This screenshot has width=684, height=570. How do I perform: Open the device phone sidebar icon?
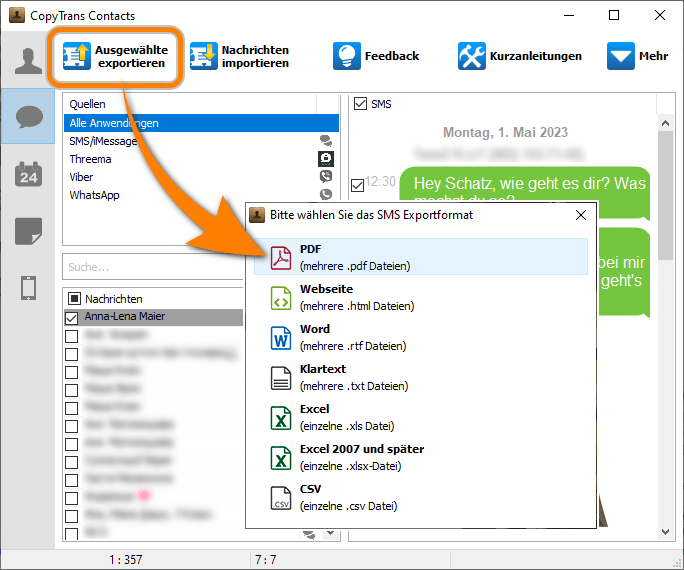(x=28, y=288)
